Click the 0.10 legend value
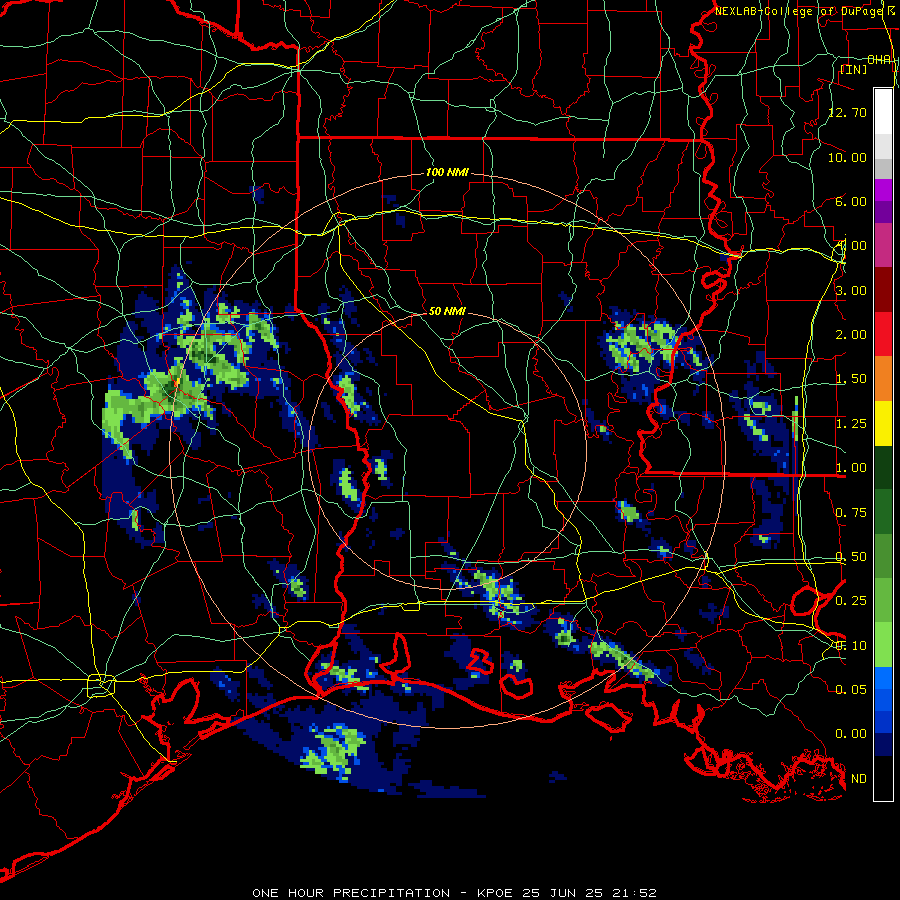The image size is (900, 900). [851, 646]
